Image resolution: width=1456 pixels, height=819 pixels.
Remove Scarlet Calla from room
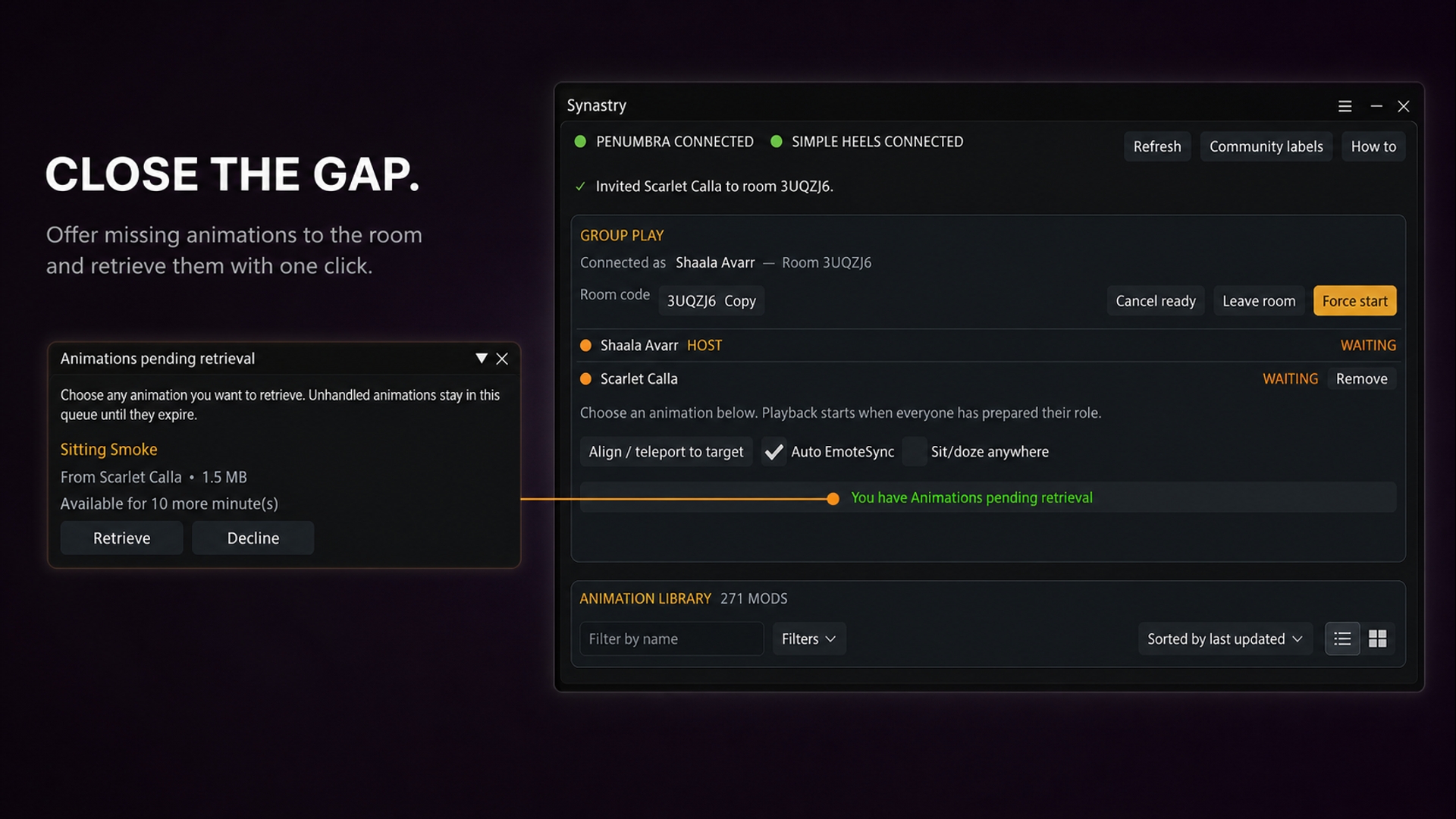point(1361,378)
